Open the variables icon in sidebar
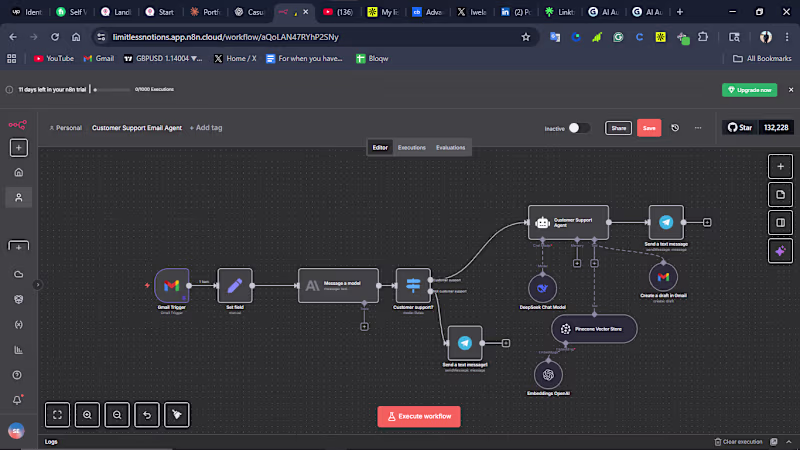Screen dimensions: 800x450 (19, 324)
